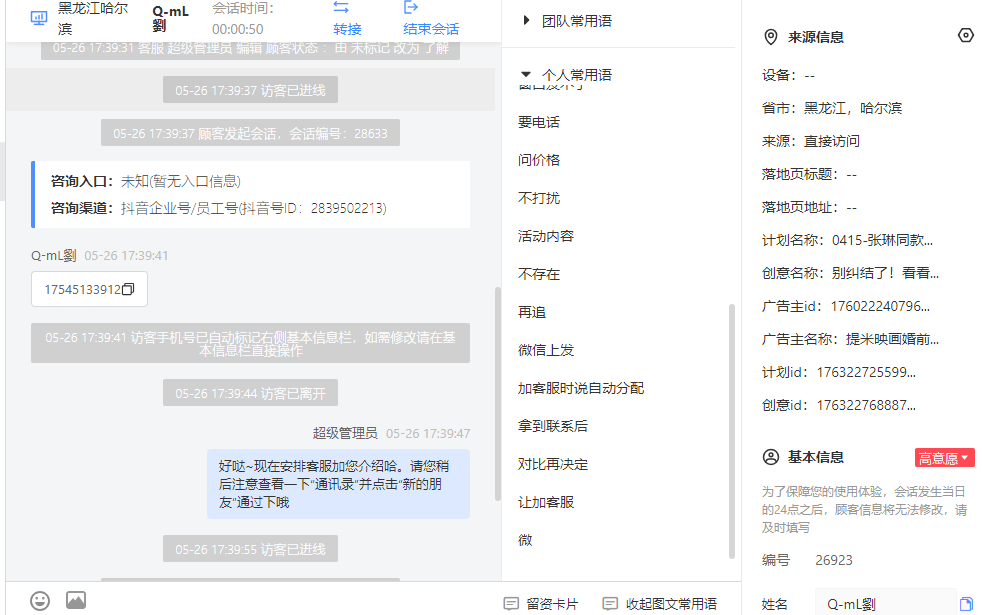Click the location pin icon by 来源信息
Image resolution: width=982 pixels, height=615 pixels.
[771, 38]
